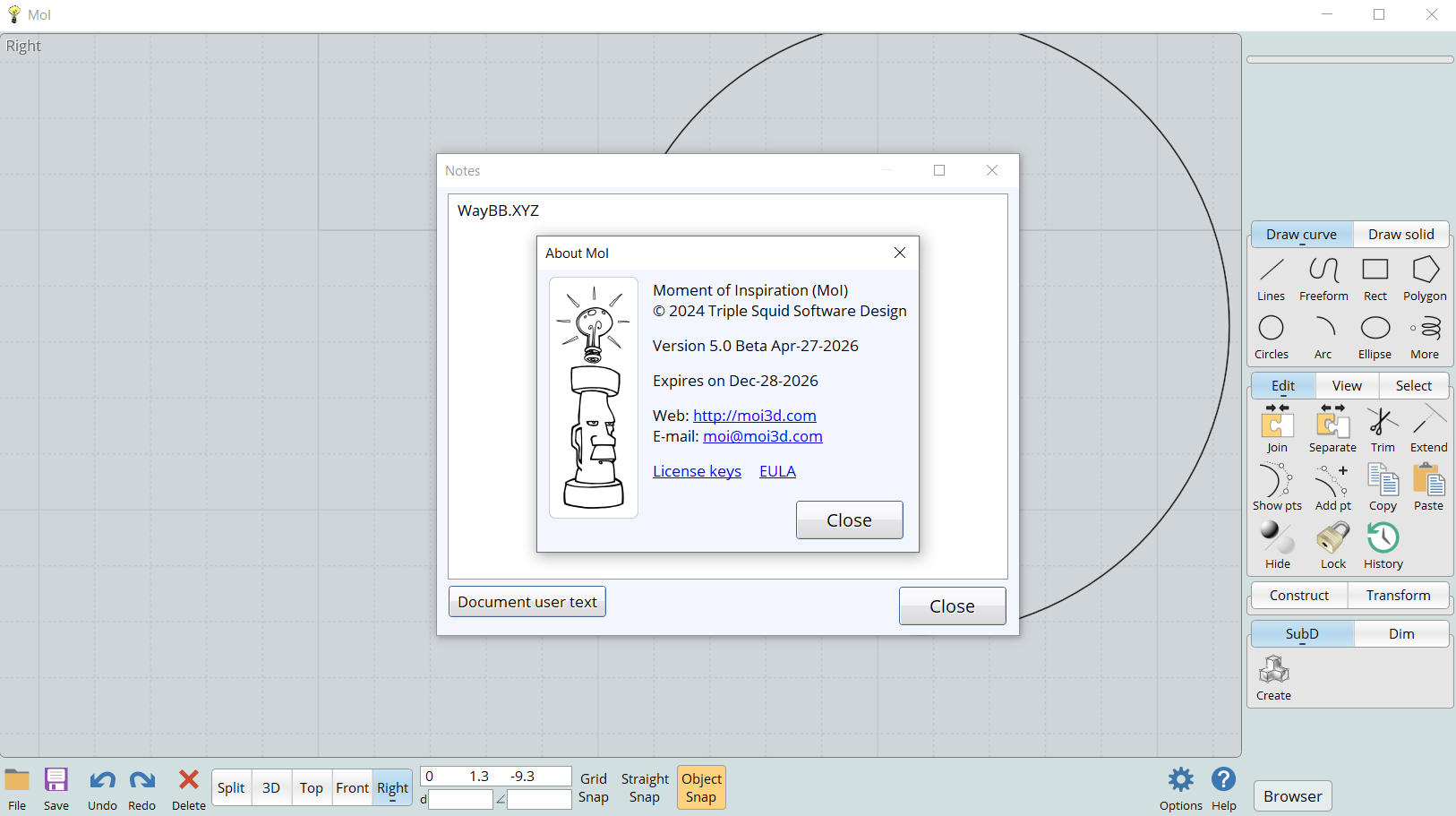Disable Object Snap
Viewport: 1456px width, 816px height.
point(701,788)
